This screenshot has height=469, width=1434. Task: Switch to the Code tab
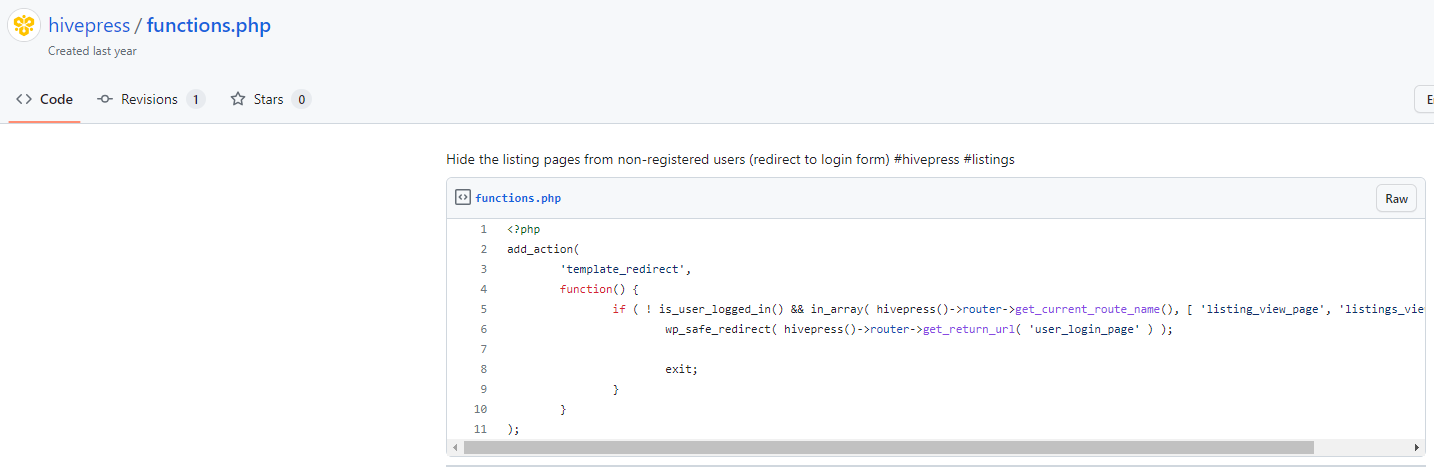tap(44, 99)
